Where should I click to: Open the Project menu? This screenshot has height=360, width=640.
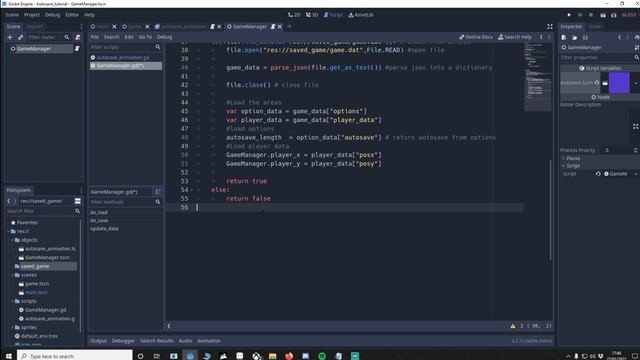pos(32,15)
